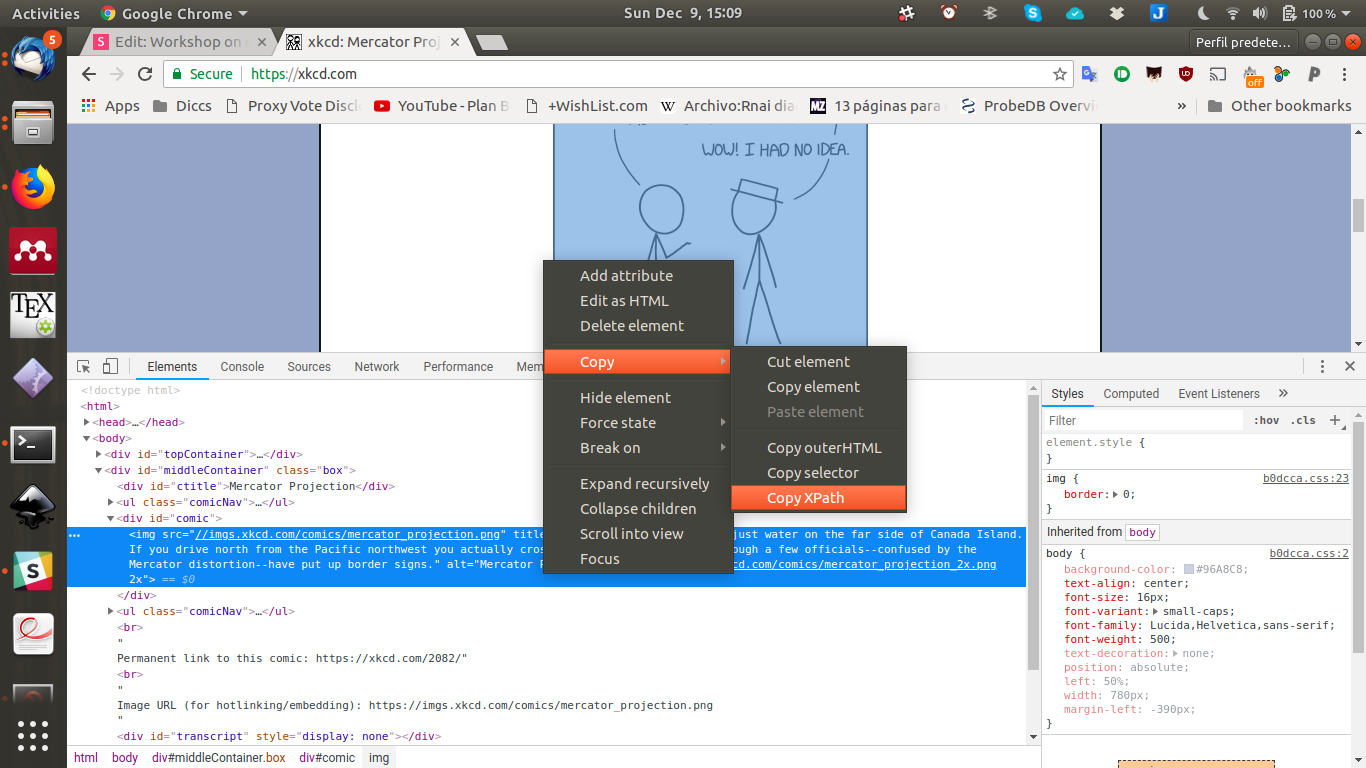Viewport: 1366px width, 768px height.
Task: Choose Scroll into view
Action: point(638,534)
